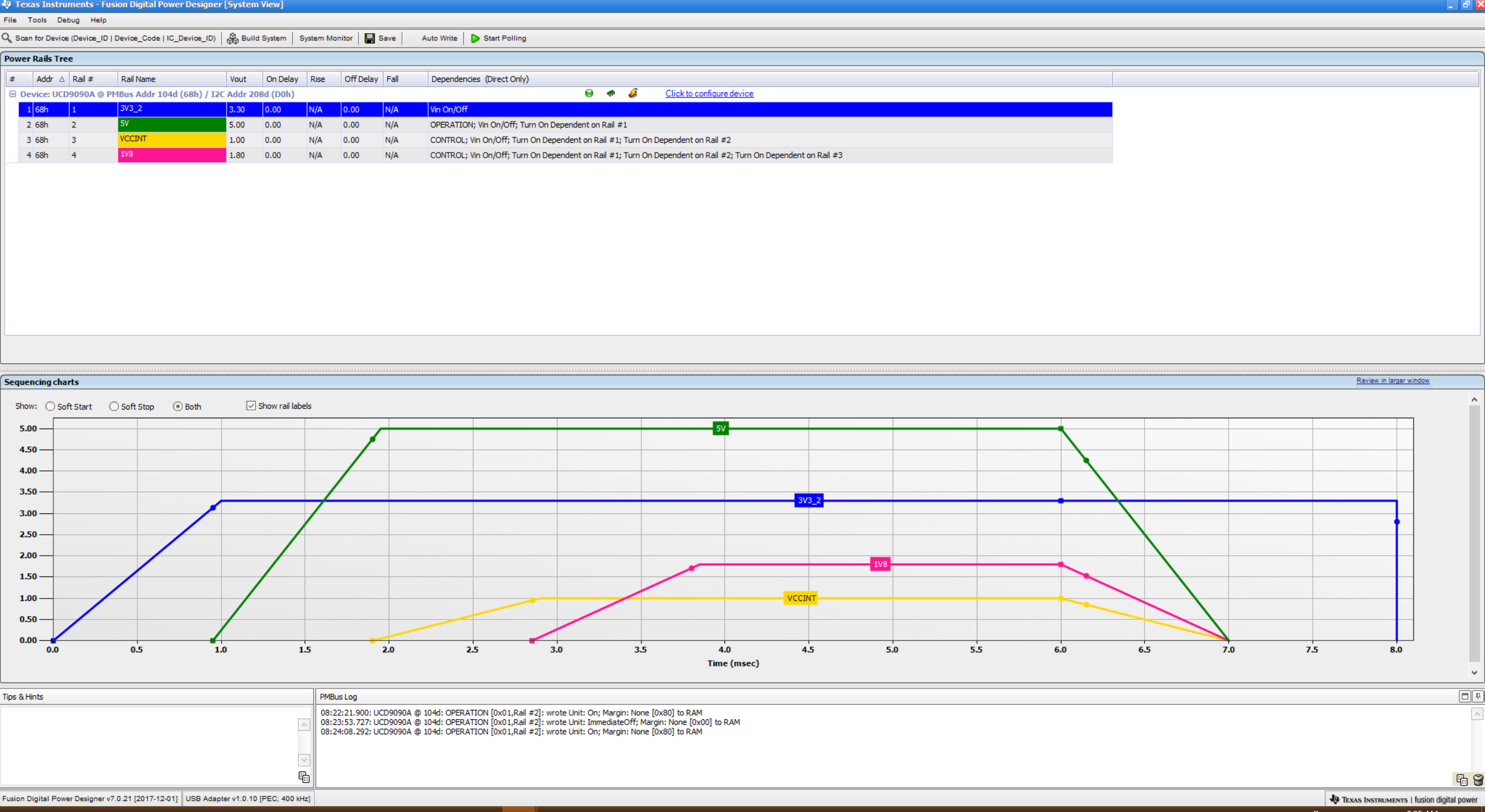Pin the PMBus Log panel
This screenshot has height=812, width=1485.
pyautogui.click(x=1477, y=697)
